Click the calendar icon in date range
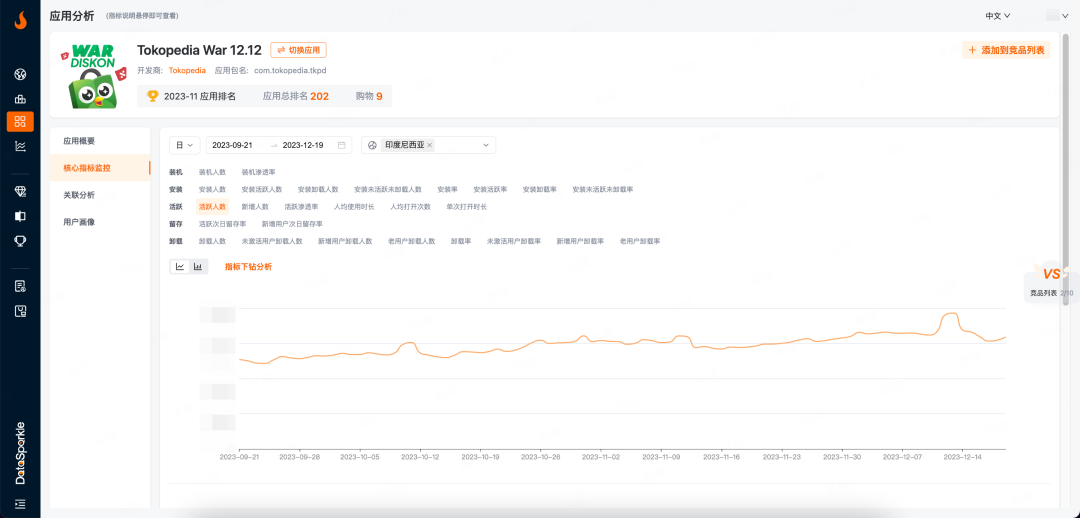This screenshot has height=518, width=1080. [342, 145]
